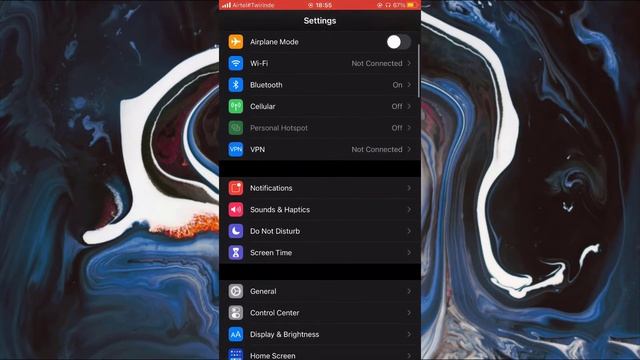Open the Control Center settings label
This screenshot has width=640, height=360.
(274, 313)
